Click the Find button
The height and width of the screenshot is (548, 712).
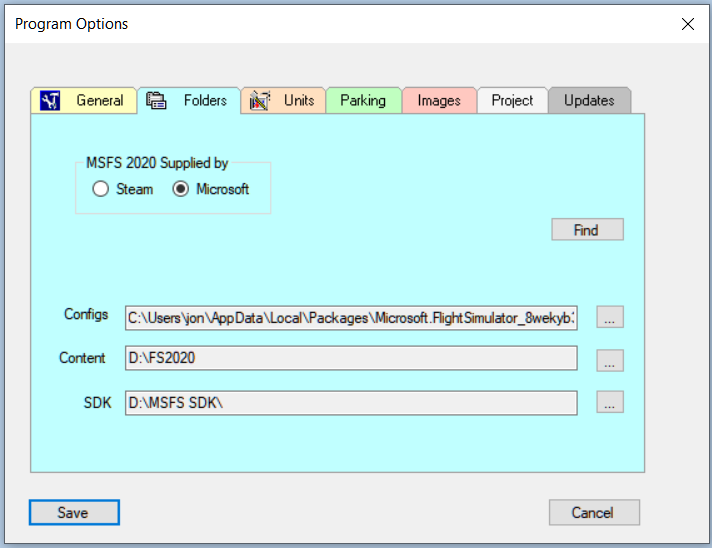click(x=587, y=230)
